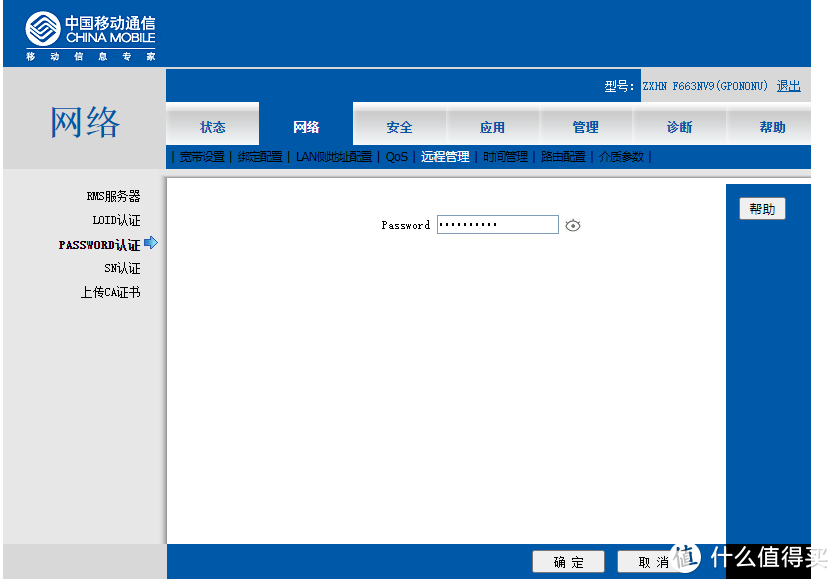
Task: Open QoS submenu
Action: (x=396, y=157)
